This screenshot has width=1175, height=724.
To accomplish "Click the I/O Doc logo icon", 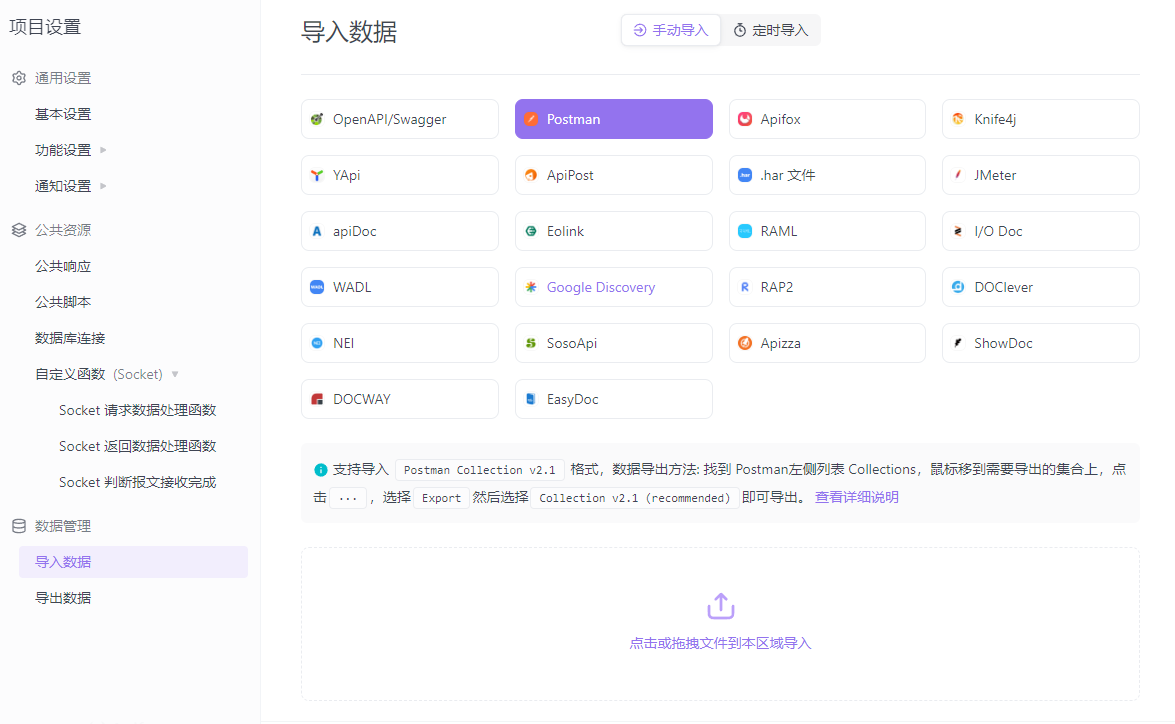I will (958, 232).
